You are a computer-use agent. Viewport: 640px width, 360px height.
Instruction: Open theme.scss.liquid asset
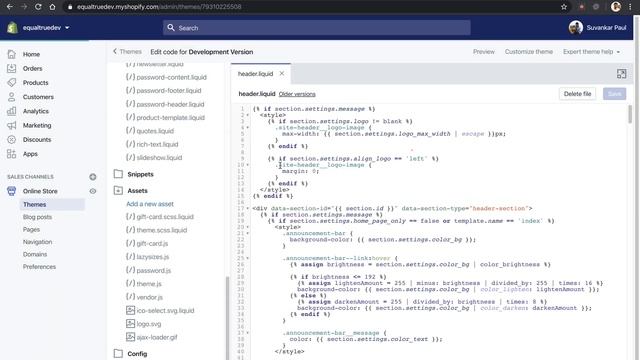pyautogui.click(x=157, y=230)
